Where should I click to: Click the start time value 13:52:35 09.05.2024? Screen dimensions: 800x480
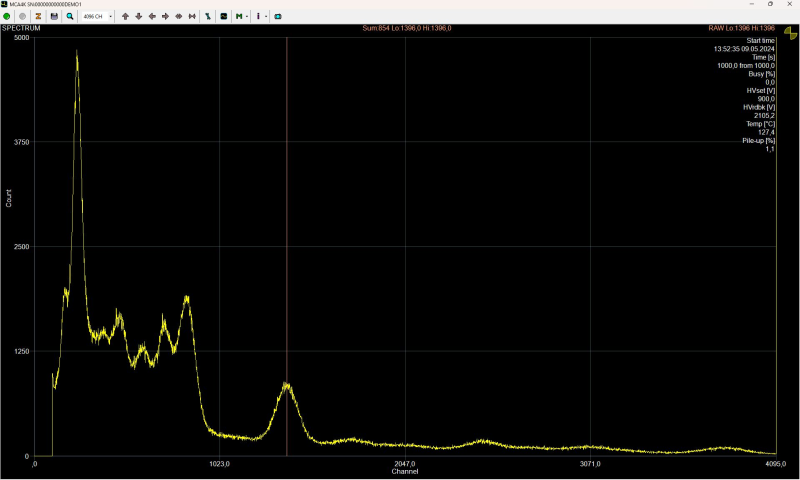[x=744, y=49]
